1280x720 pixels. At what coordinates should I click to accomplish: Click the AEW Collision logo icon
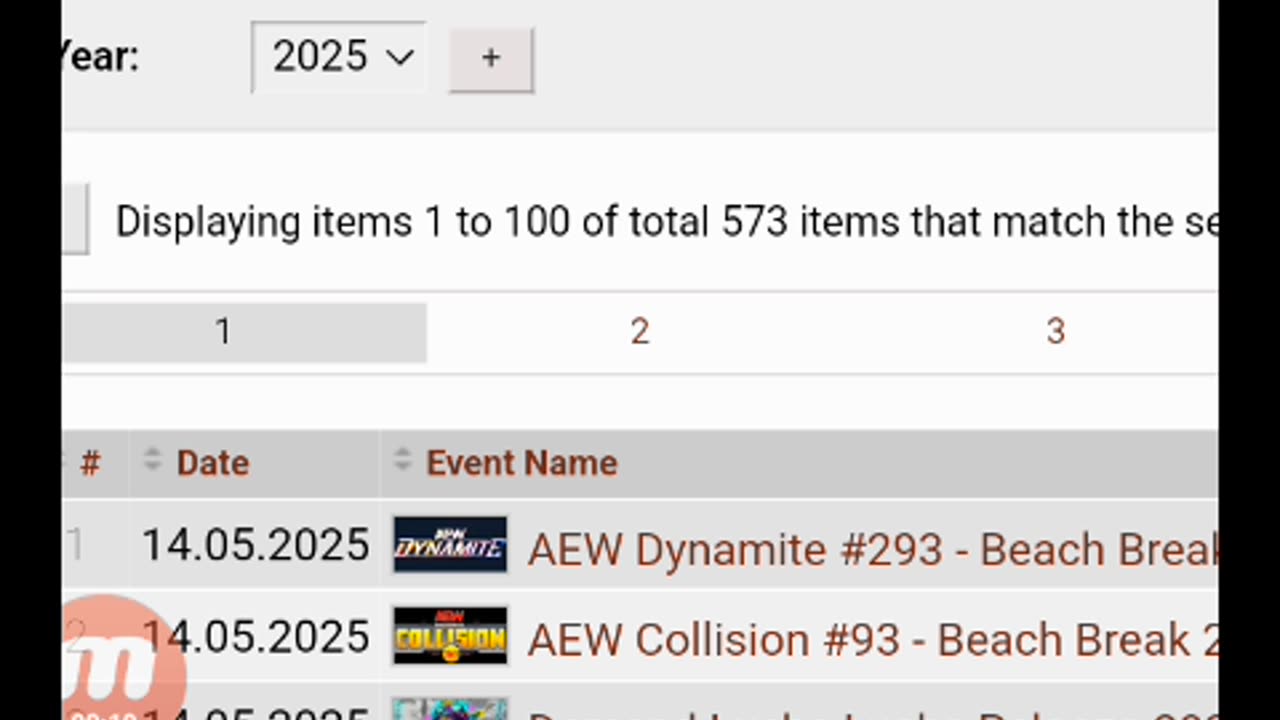coord(450,636)
